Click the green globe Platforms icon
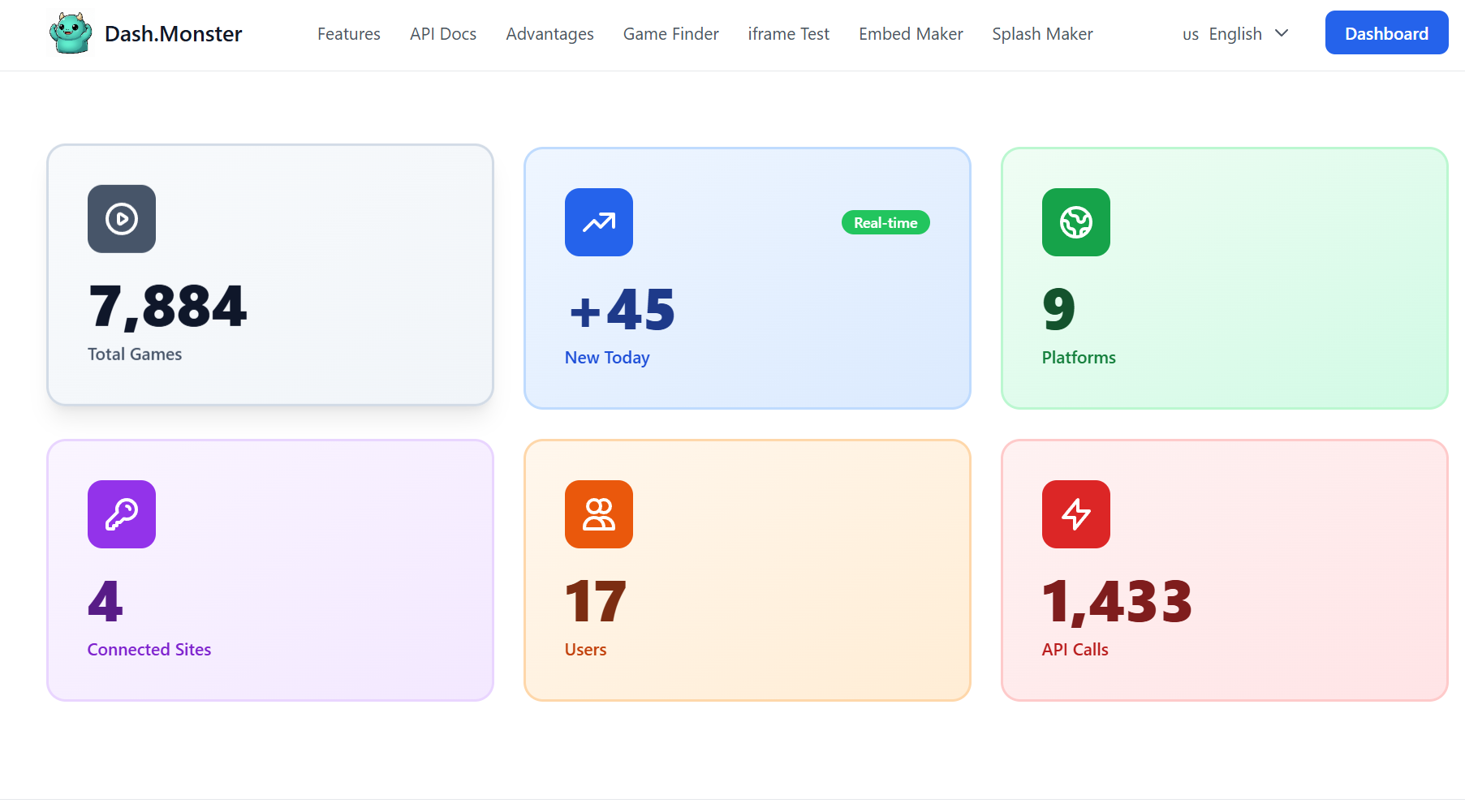Image resolution: width=1465 pixels, height=812 pixels. coord(1076,222)
